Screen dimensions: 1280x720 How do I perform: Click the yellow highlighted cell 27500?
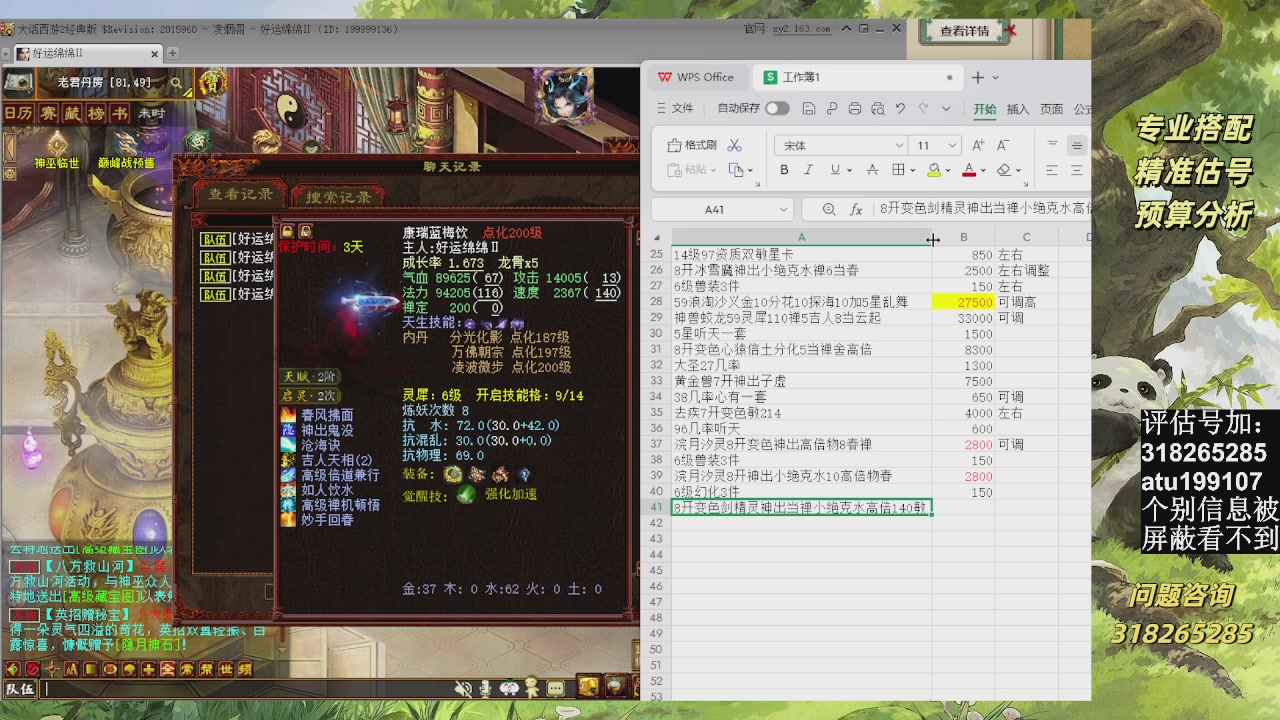(963, 302)
